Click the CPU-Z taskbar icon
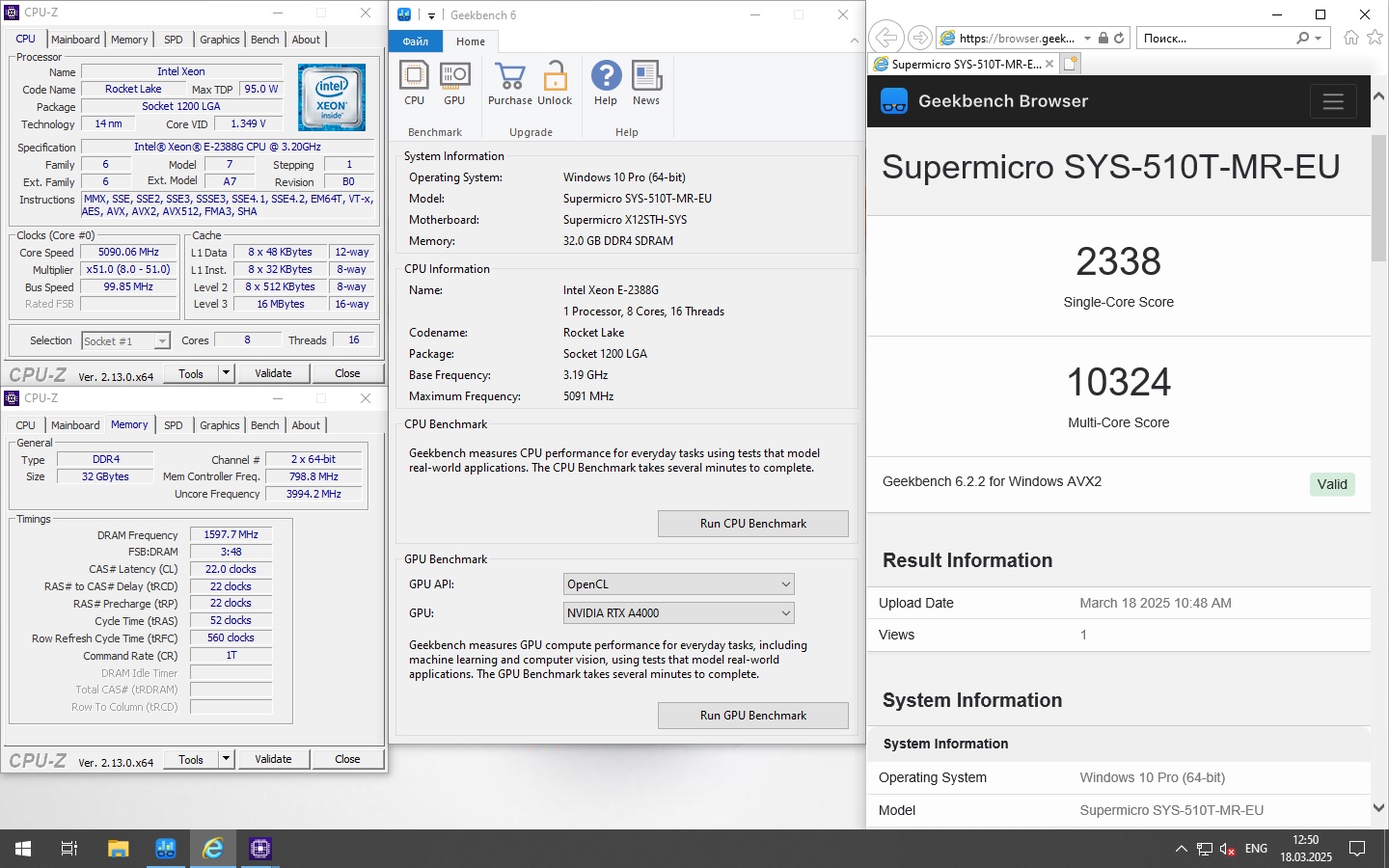1389x868 pixels. (x=259, y=849)
